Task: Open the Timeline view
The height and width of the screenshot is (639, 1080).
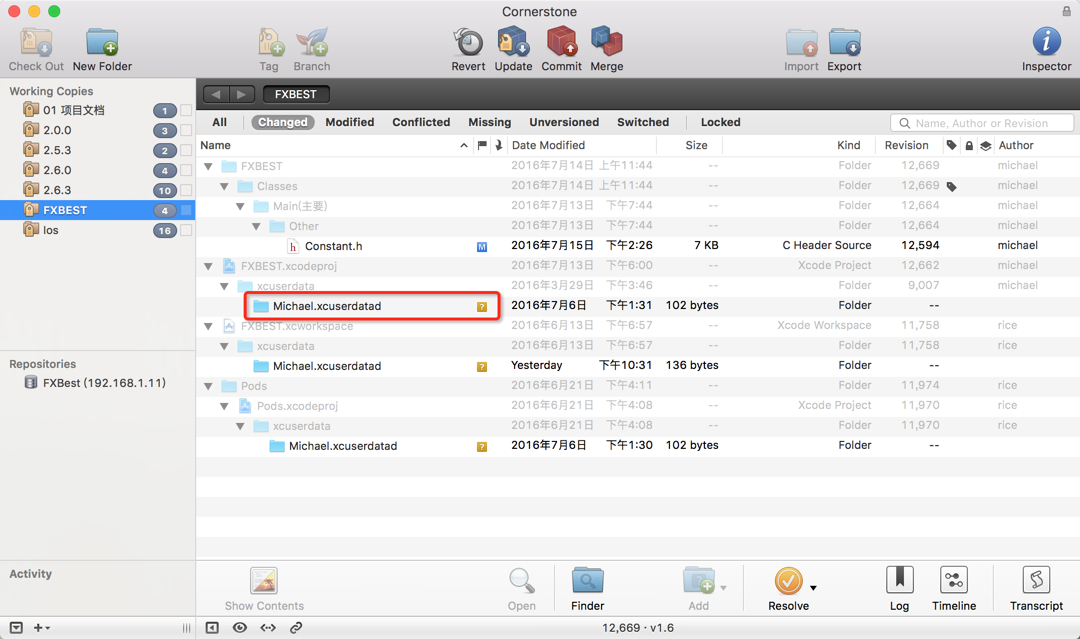Action: [x=954, y=581]
